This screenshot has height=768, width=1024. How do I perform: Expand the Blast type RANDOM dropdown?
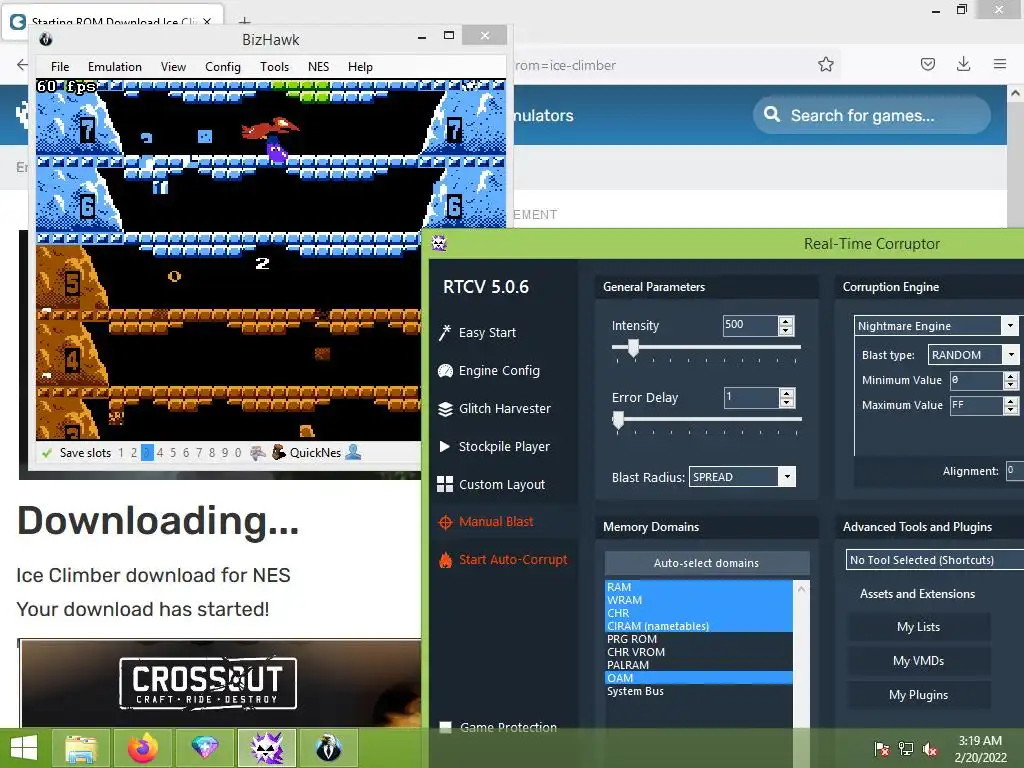1010,355
